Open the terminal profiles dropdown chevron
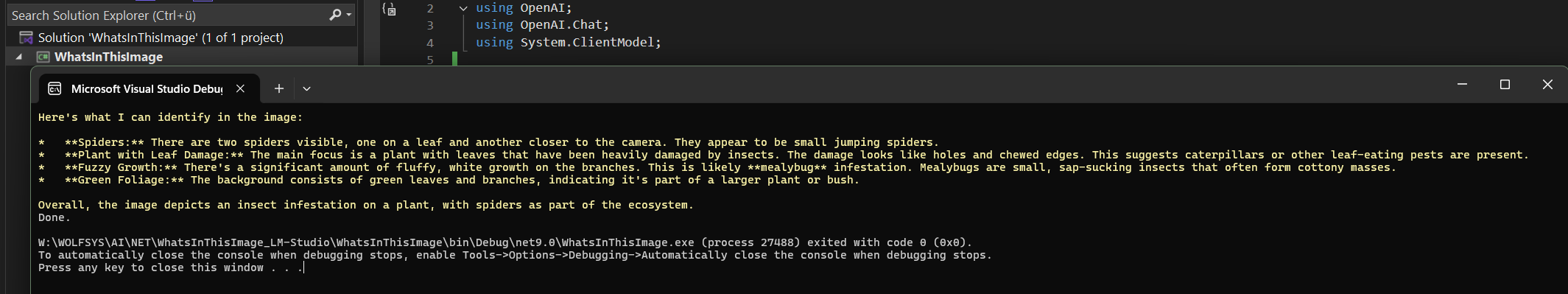The width and height of the screenshot is (1568, 294). click(306, 88)
